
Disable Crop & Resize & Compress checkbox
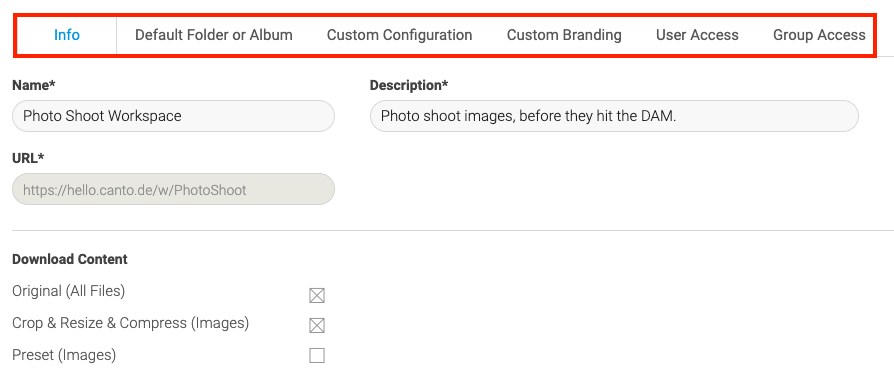317,326
